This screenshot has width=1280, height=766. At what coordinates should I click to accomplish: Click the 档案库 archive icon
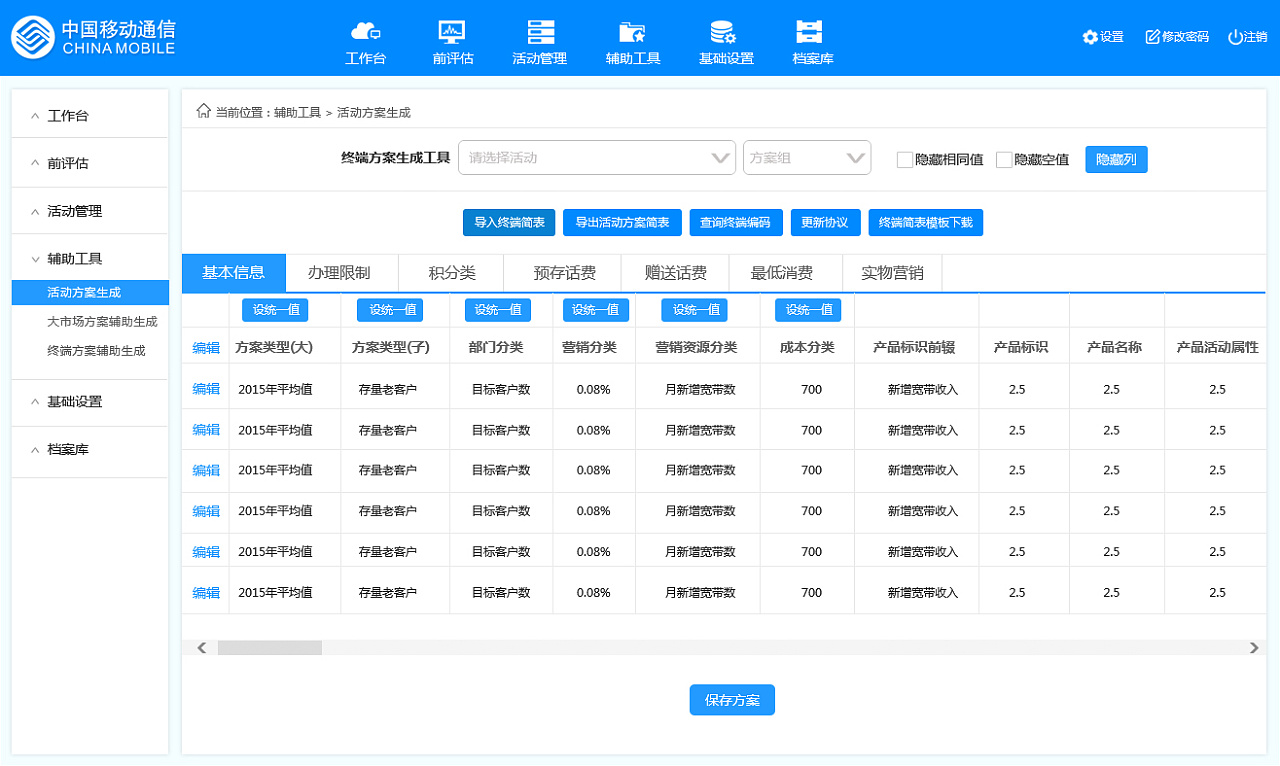(812, 30)
